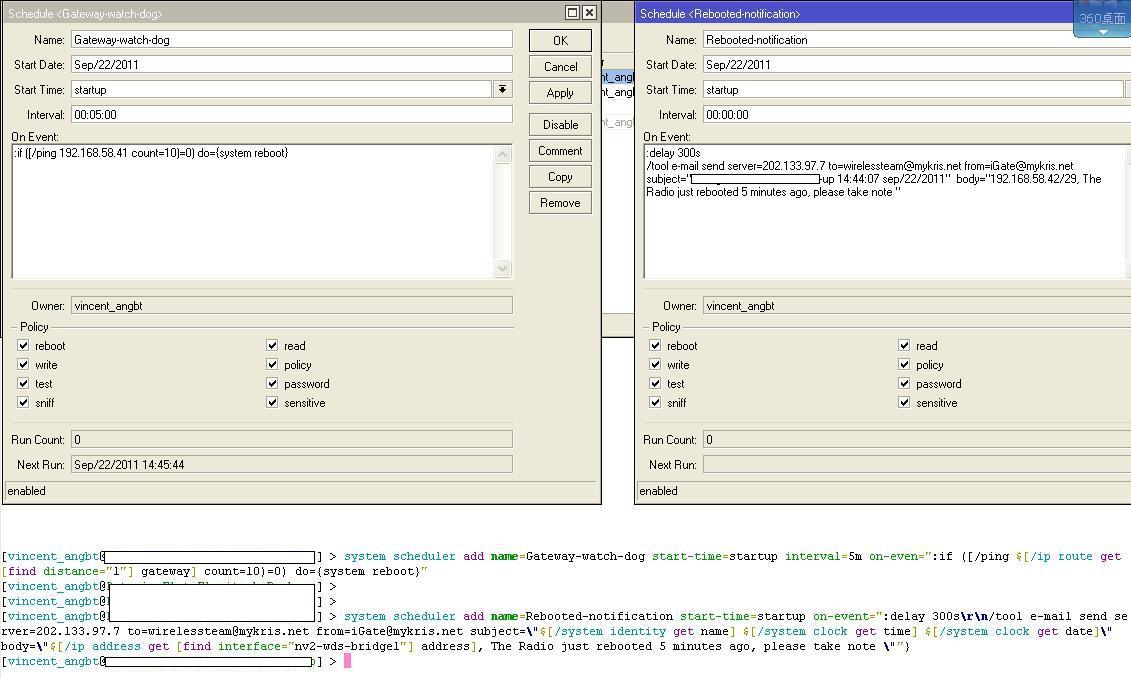Toggle sensitive policy in Rebooted-notification

pyautogui.click(x=904, y=402)
